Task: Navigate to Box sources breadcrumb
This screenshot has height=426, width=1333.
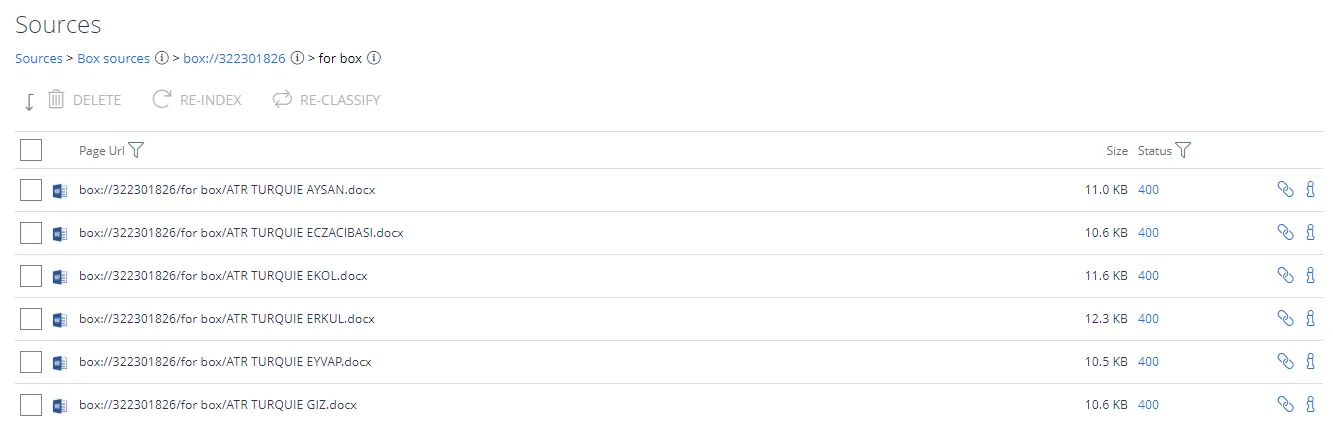Action: pos(113,58)
